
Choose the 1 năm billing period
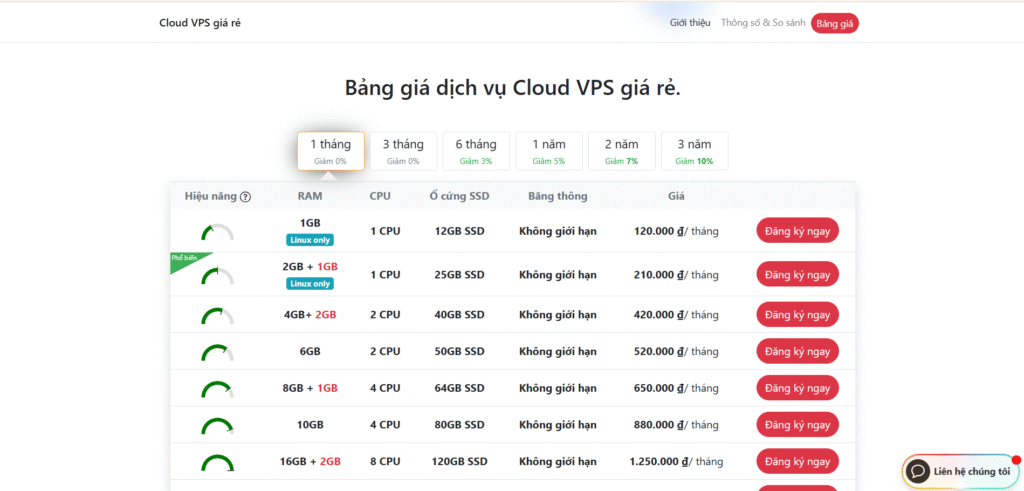tap(548, 151)
